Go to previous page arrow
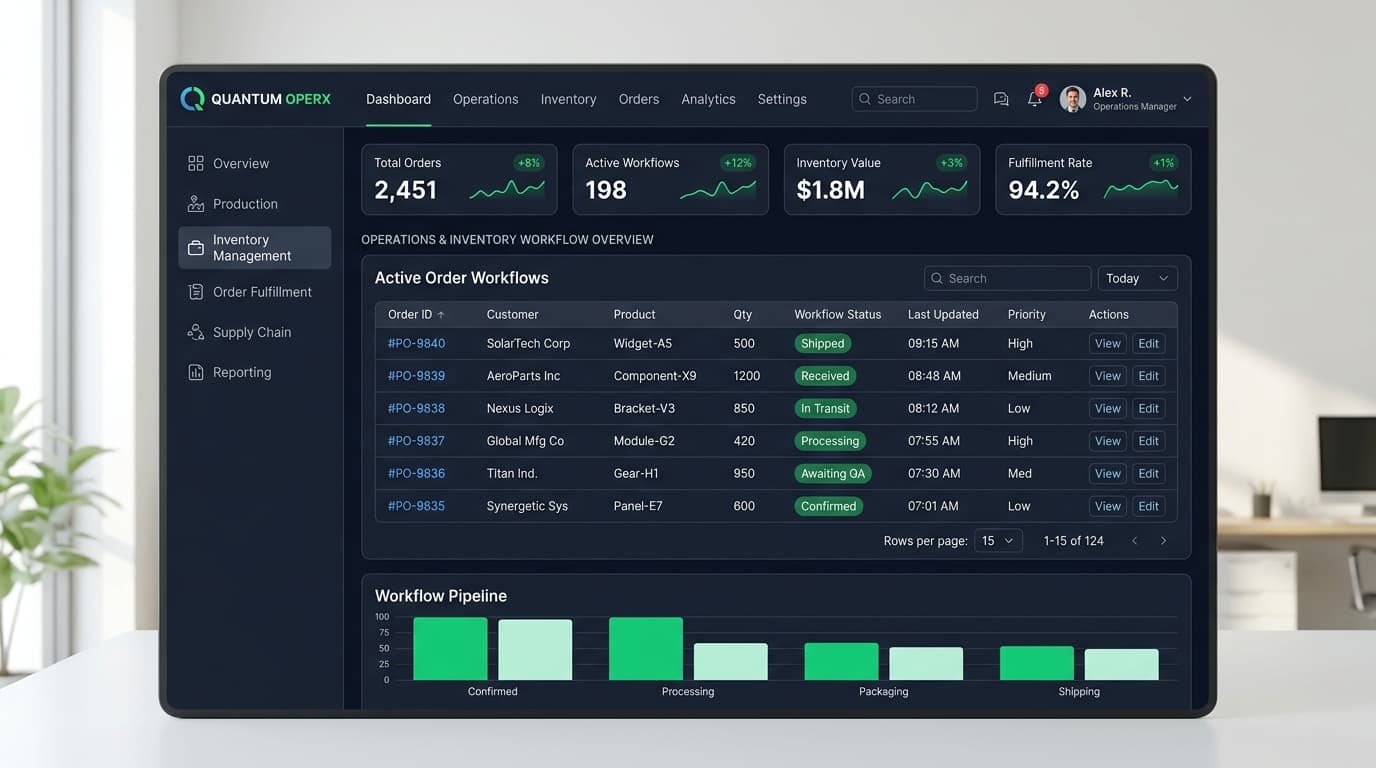 point(1135,541)
